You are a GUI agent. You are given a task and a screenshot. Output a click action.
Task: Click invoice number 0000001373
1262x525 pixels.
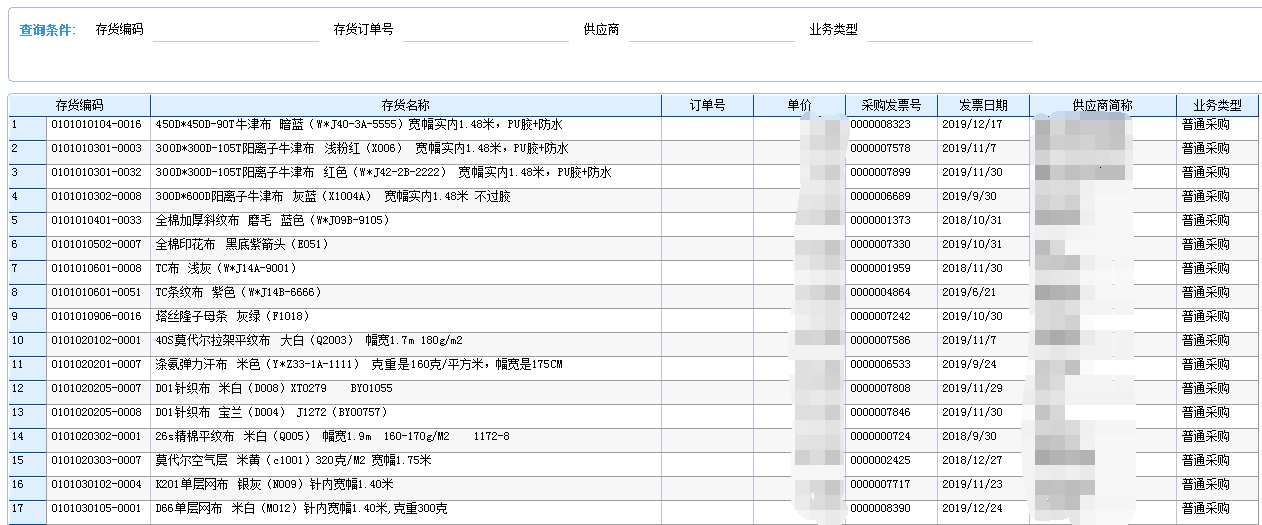pos(880,221)
